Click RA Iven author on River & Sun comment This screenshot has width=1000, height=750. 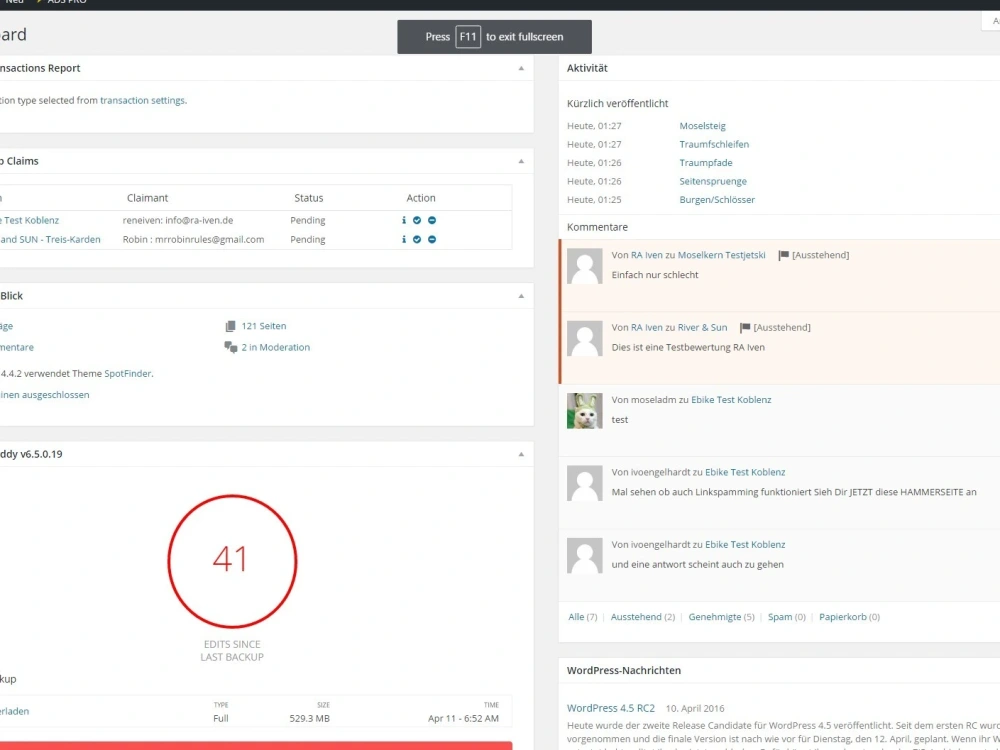coord(647,327)
